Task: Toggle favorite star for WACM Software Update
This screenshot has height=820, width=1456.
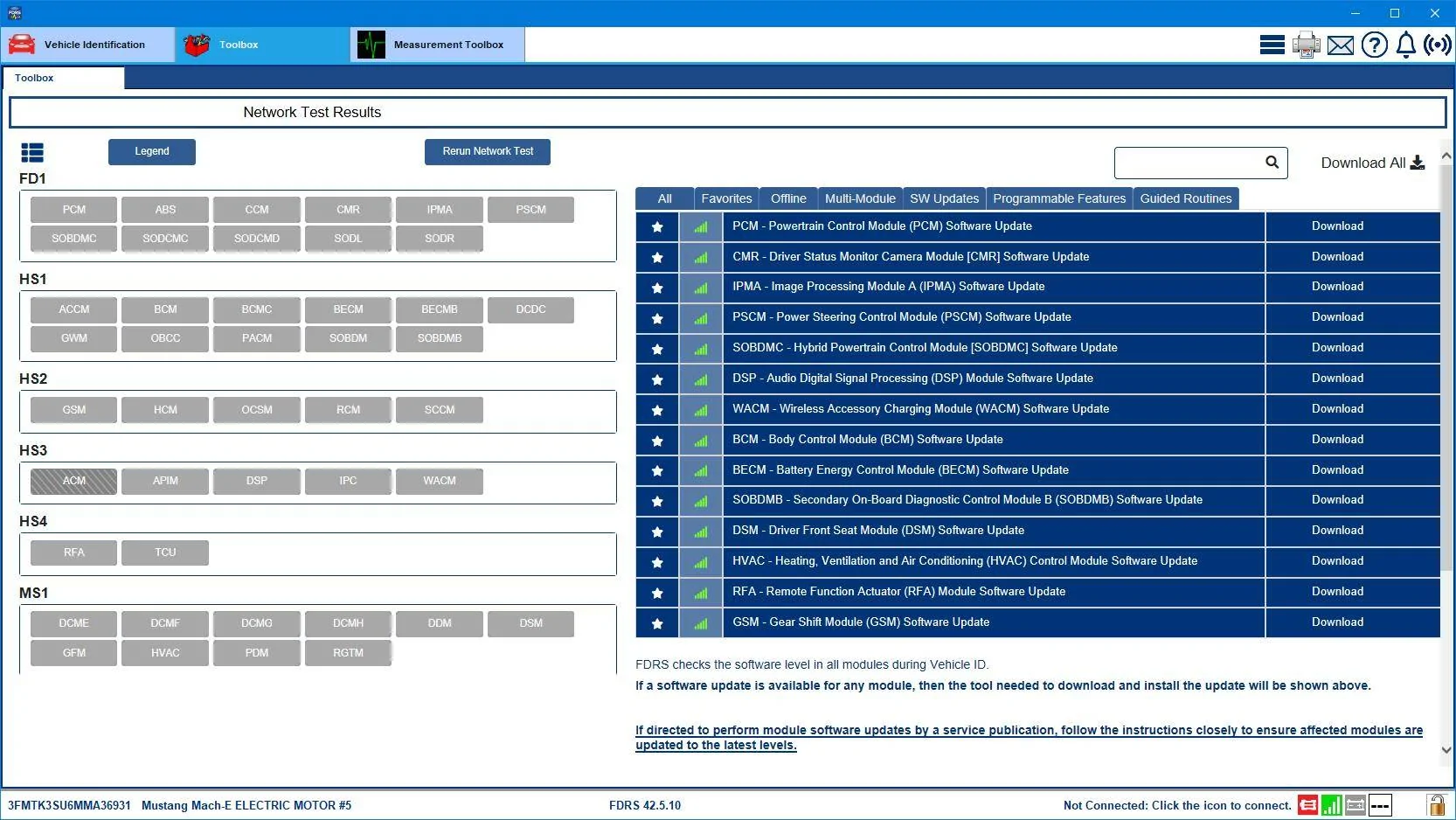Action: pos(657,410)
